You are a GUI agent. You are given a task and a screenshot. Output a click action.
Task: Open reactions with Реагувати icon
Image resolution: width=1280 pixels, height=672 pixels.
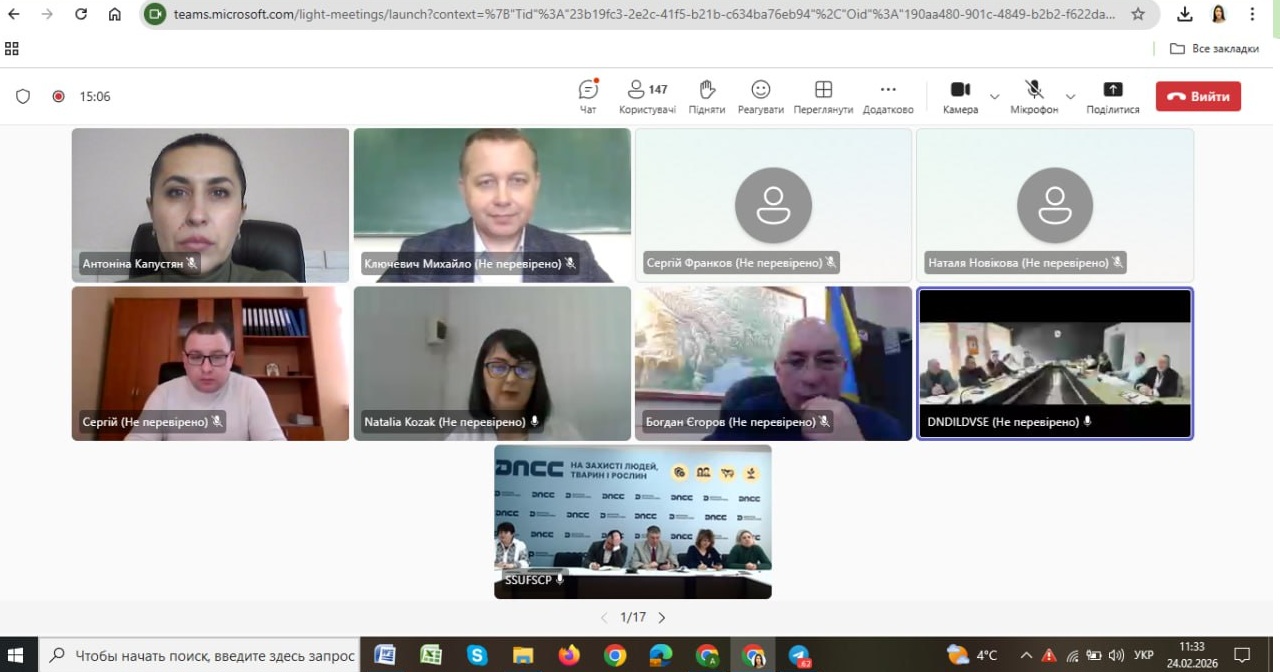coord(760,96)
